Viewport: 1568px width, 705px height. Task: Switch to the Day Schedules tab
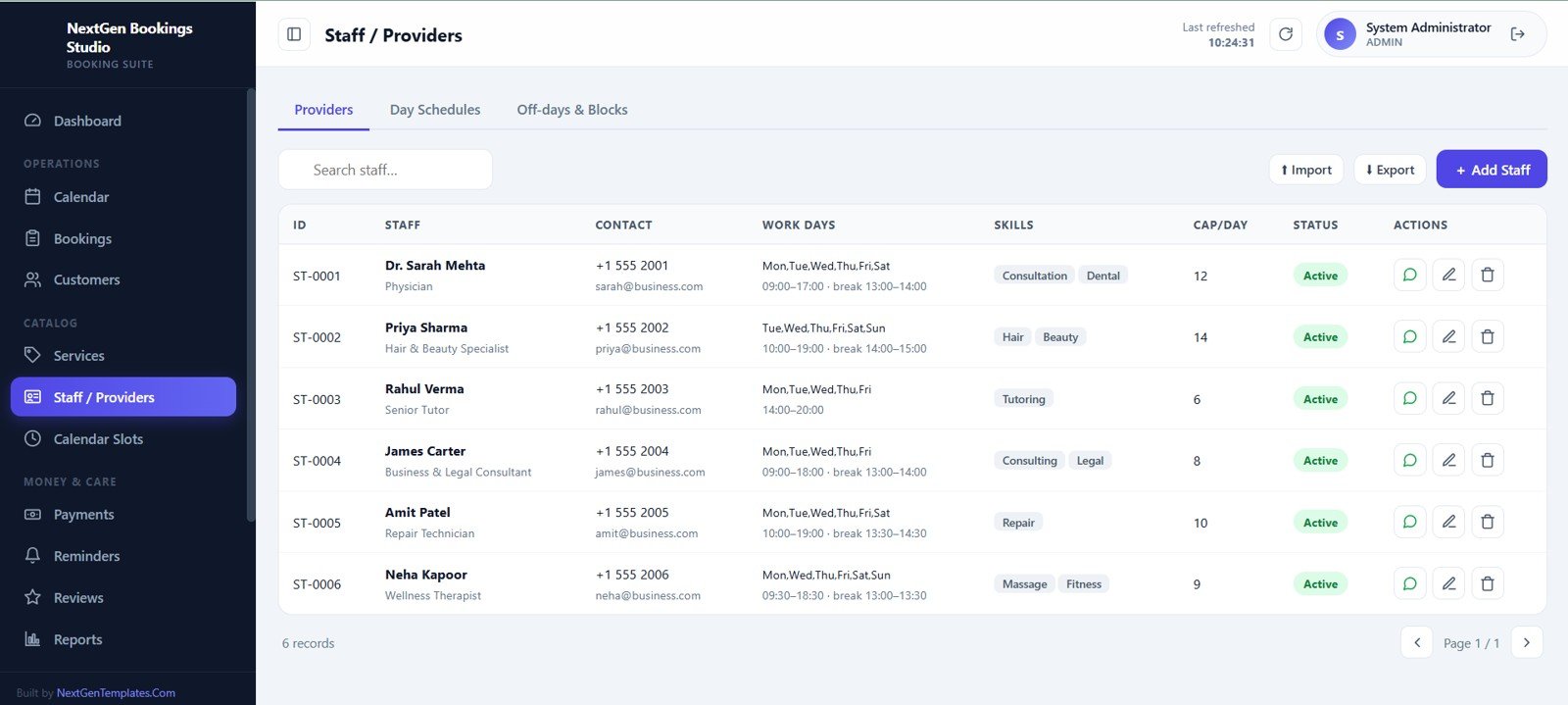(435, 110)
